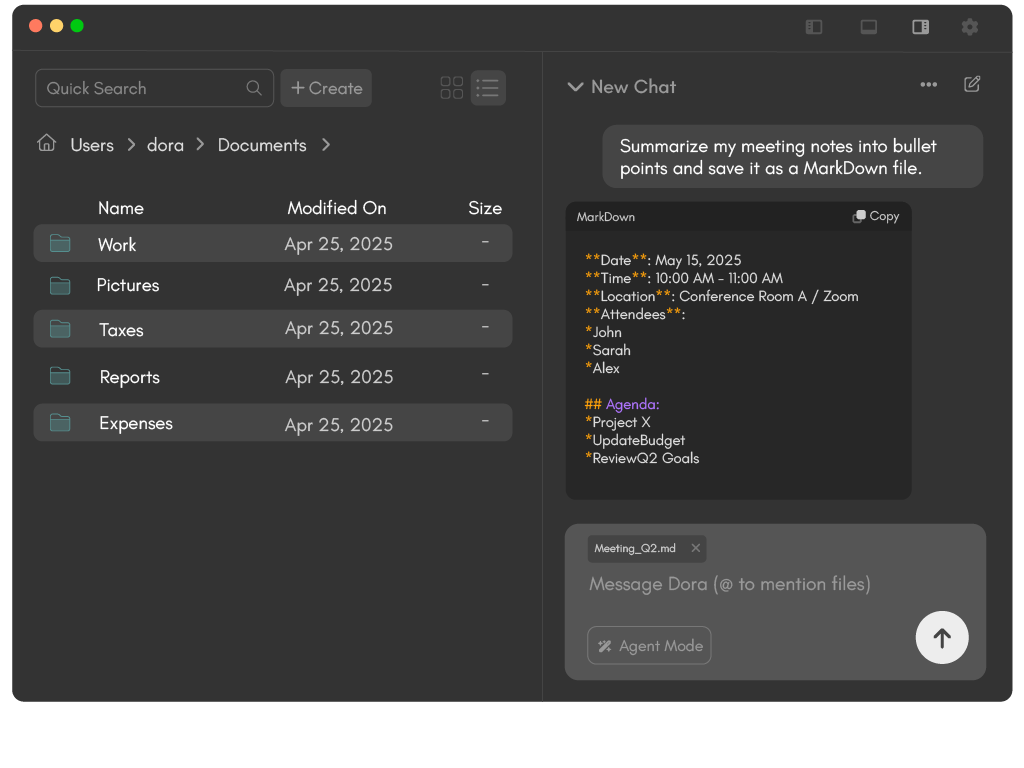The height and width of the screenshot is (768, 1024).
Task: Sort by Modified On column header
Action: 337,208
